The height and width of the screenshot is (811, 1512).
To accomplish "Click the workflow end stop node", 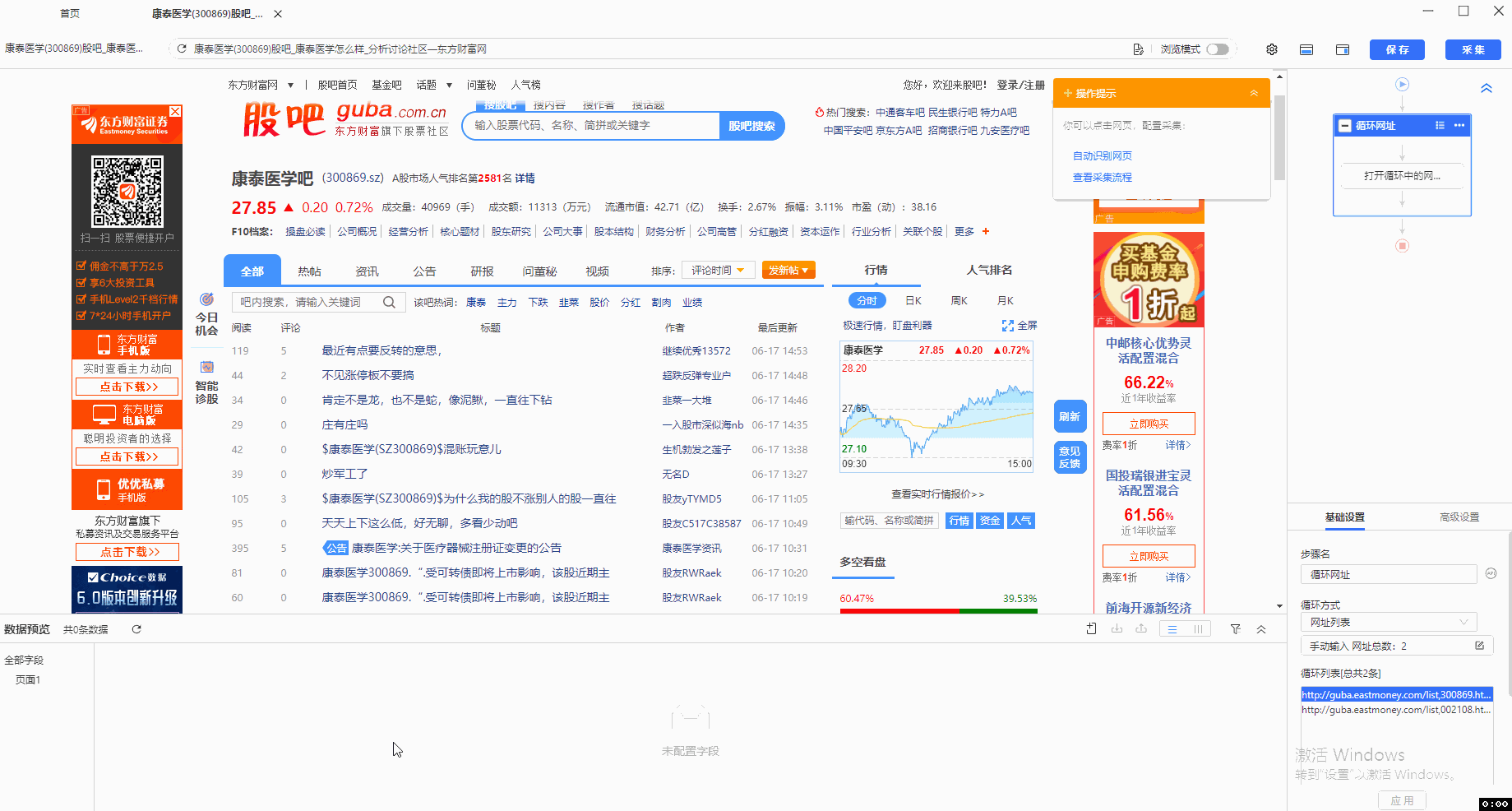I will [1403, 246].
